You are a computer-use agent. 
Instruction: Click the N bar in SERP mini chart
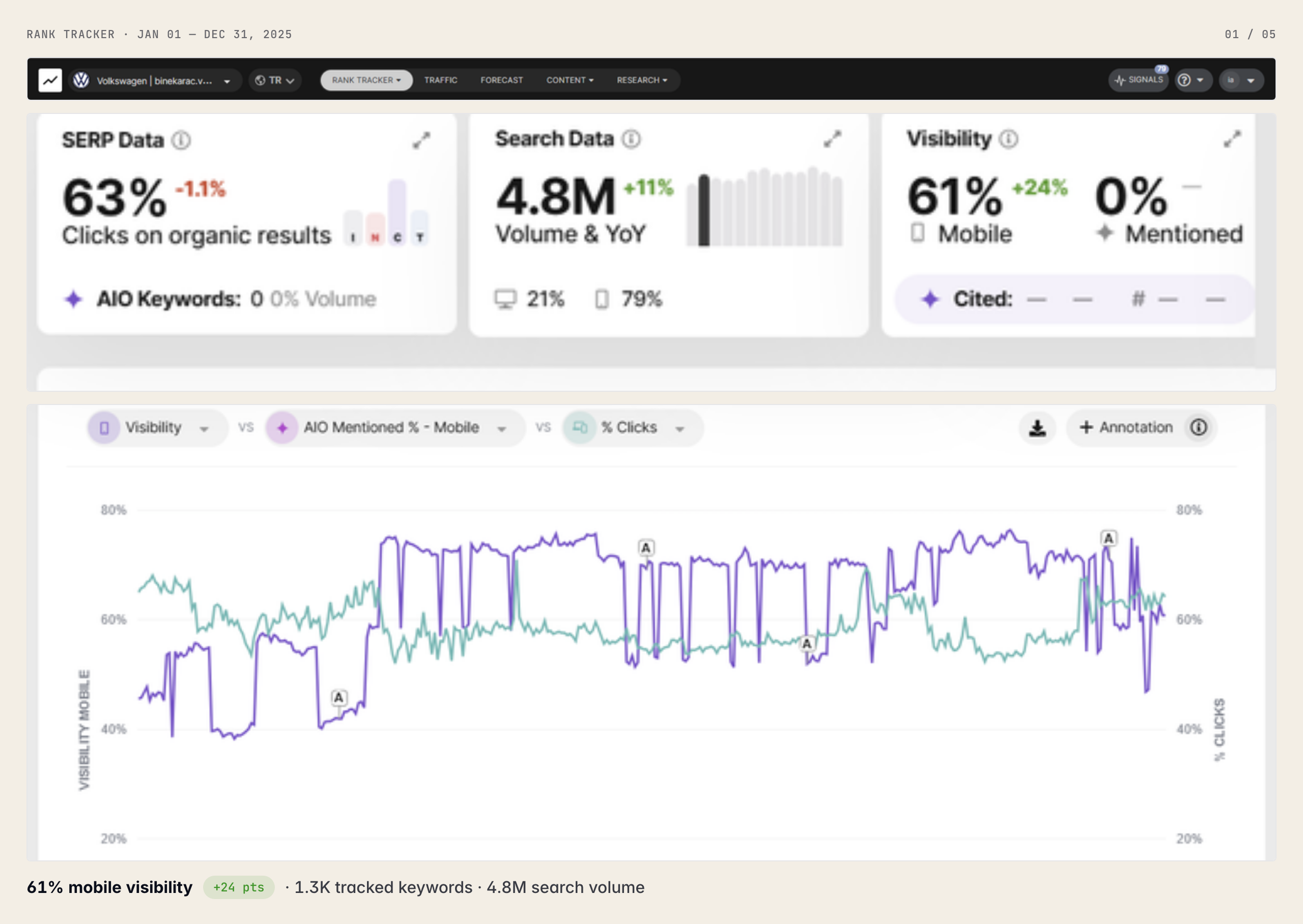click(x=375, y=229)
